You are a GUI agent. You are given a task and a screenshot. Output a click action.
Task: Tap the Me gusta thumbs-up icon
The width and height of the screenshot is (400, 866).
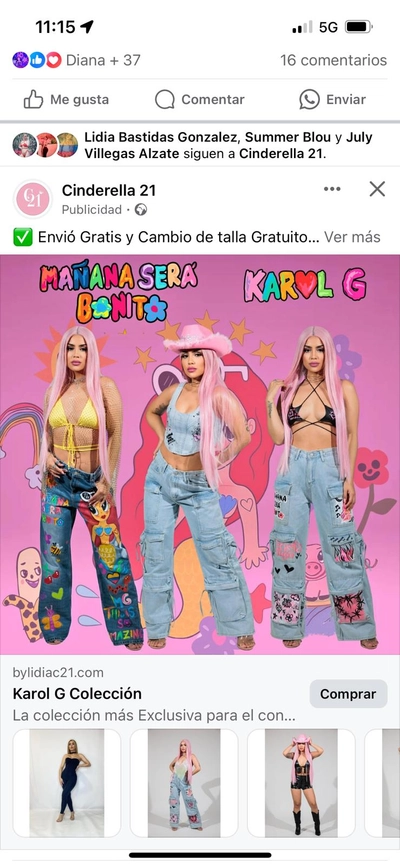33,99
